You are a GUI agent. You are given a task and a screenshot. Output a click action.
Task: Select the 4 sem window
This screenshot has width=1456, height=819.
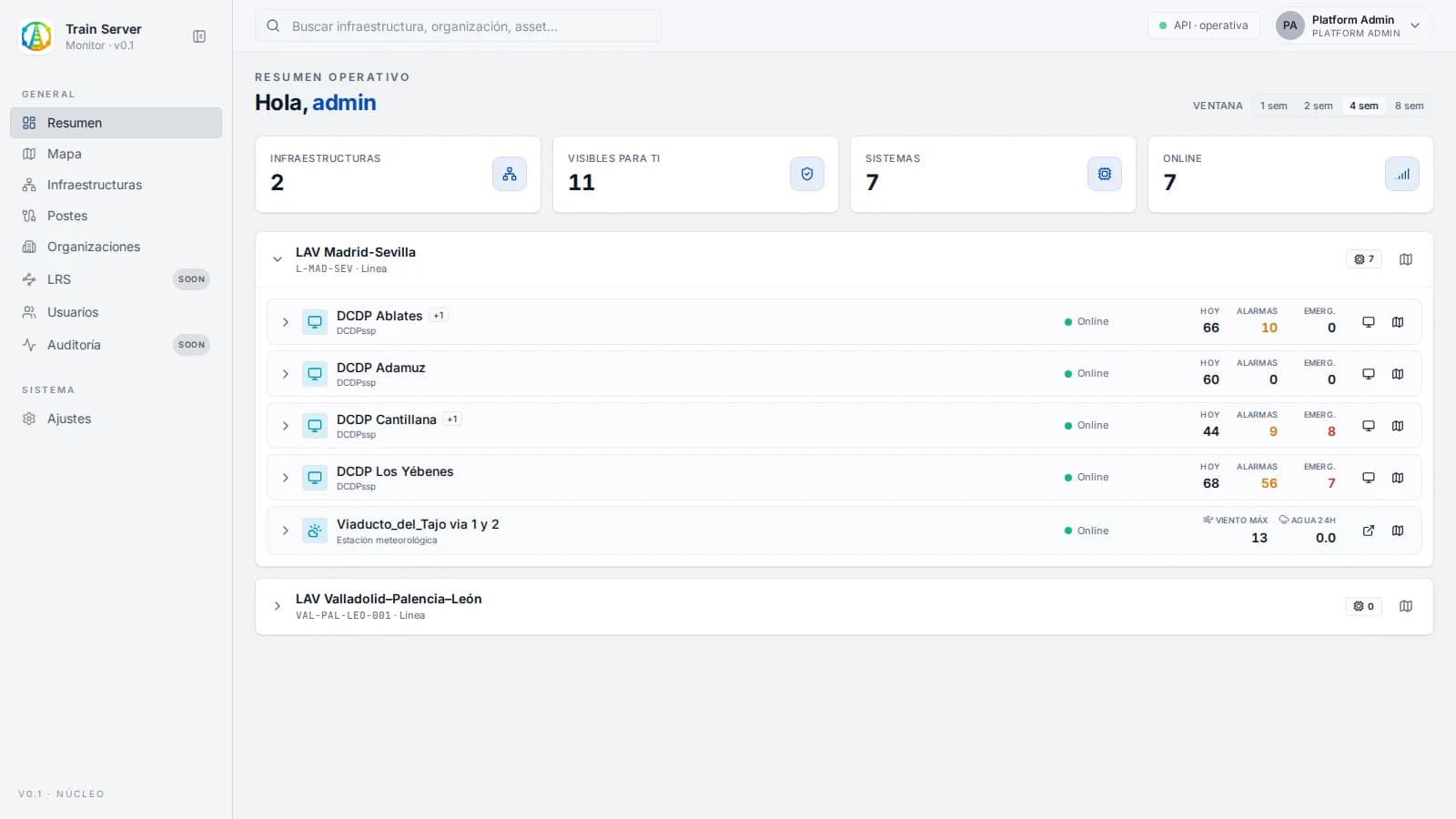[1363, 106]
